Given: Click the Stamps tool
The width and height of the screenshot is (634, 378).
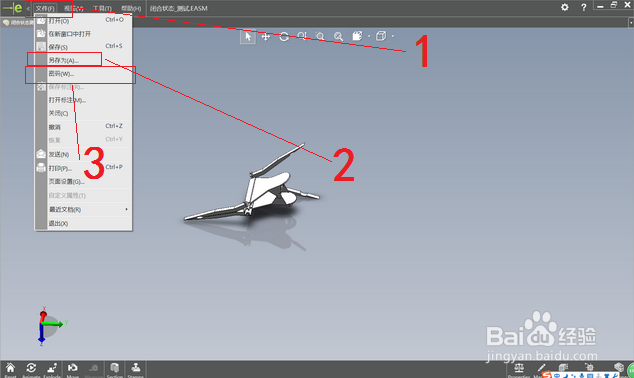Looking at the screenshot, I should tap(135, 370).
